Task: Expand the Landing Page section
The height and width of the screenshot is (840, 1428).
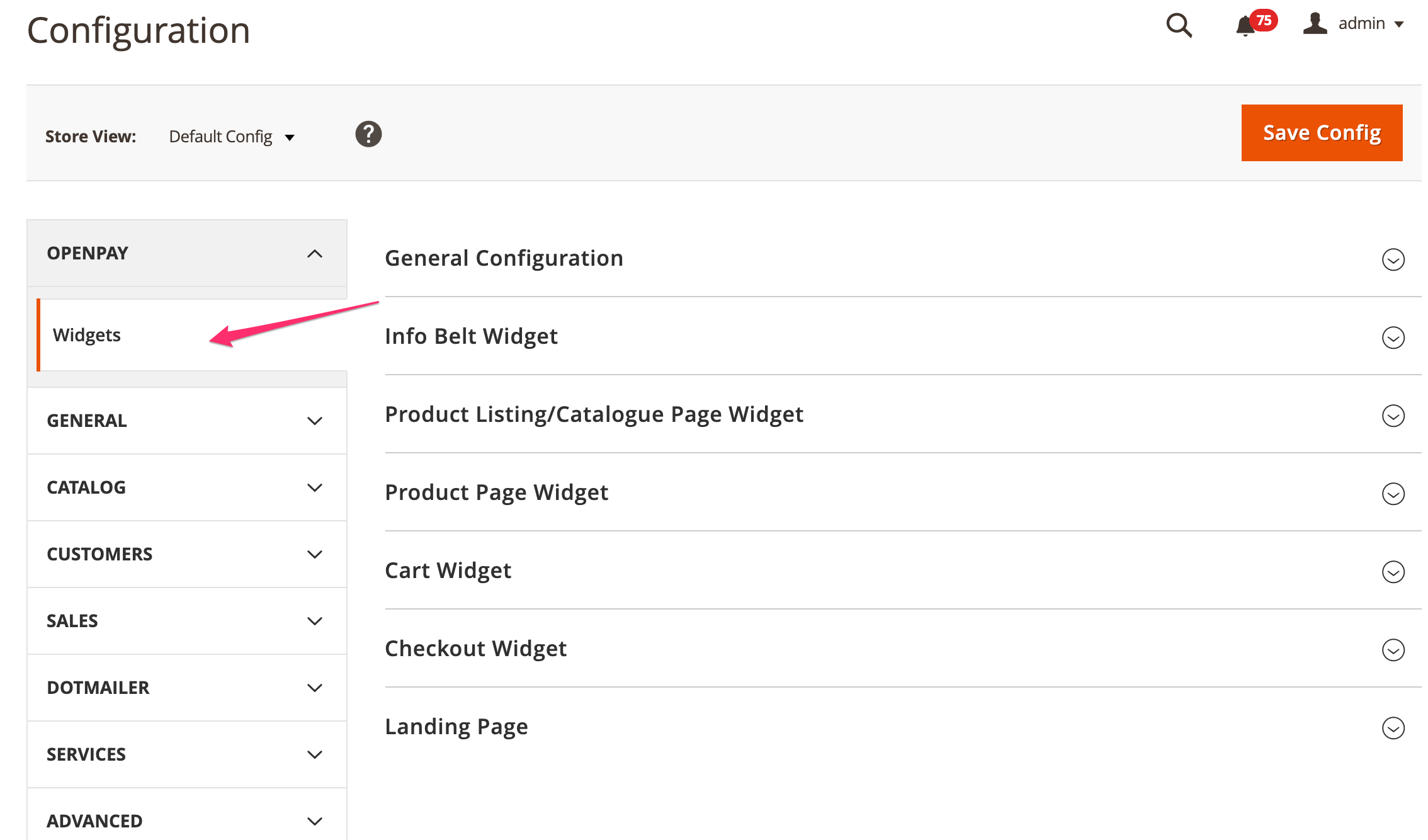Action: point(1393,728)
